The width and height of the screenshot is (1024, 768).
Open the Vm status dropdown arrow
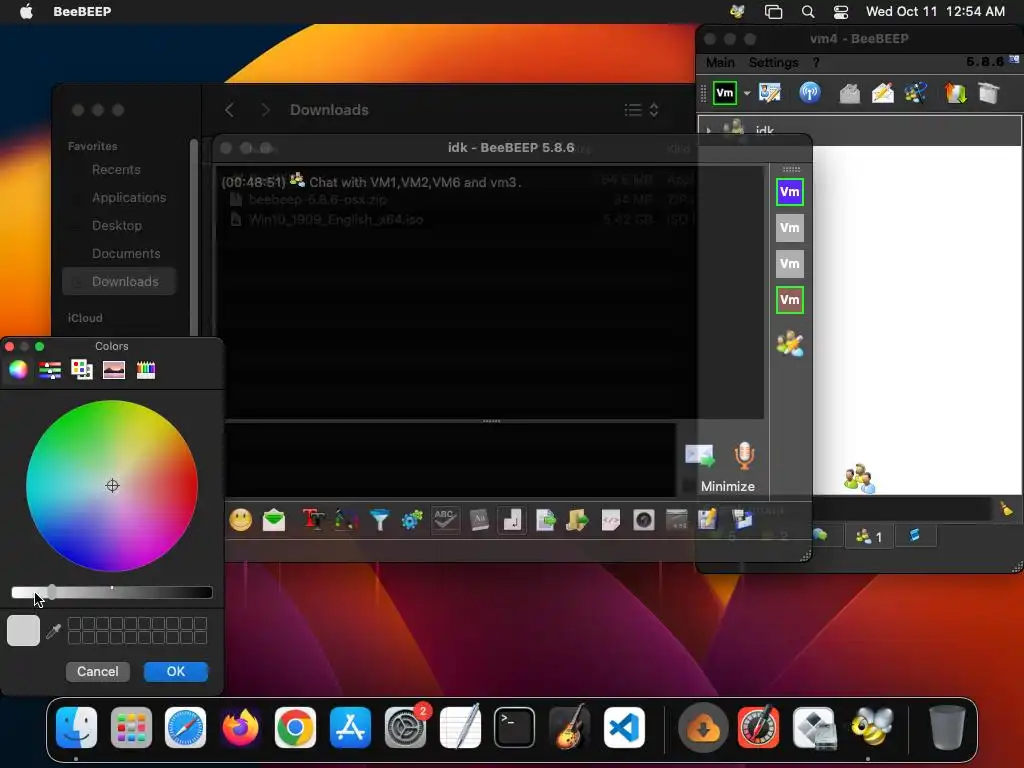click(747, 93)
